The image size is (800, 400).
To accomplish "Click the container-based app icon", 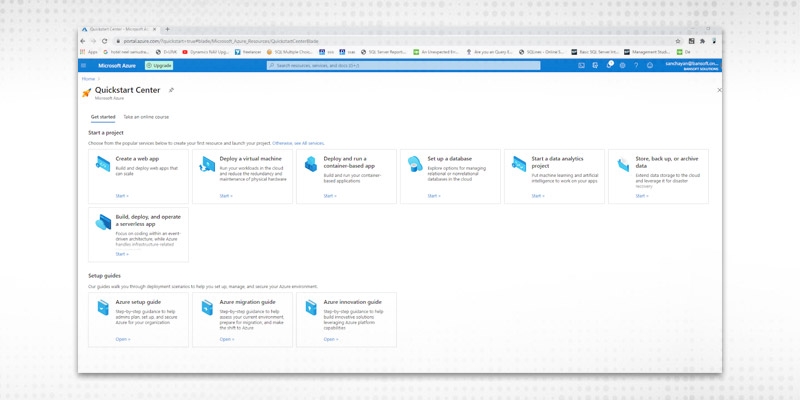I will [x=311, y=164].
